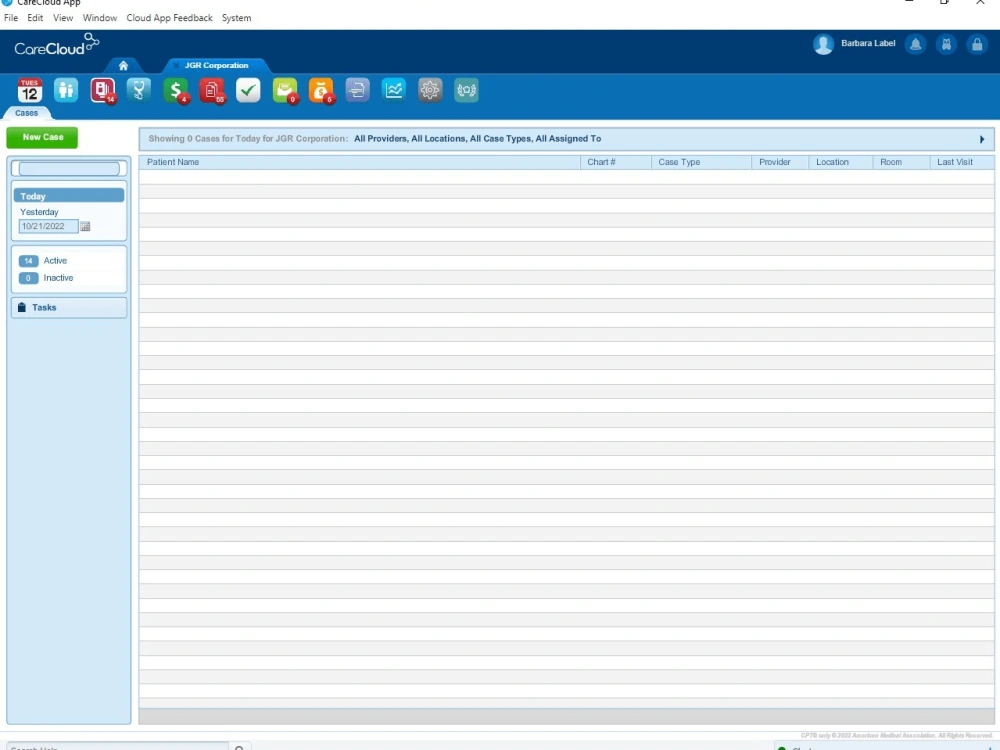Screen dimensions: 1000x750
Task: Click the notification bell icon
Action: [x=915, y=44]
